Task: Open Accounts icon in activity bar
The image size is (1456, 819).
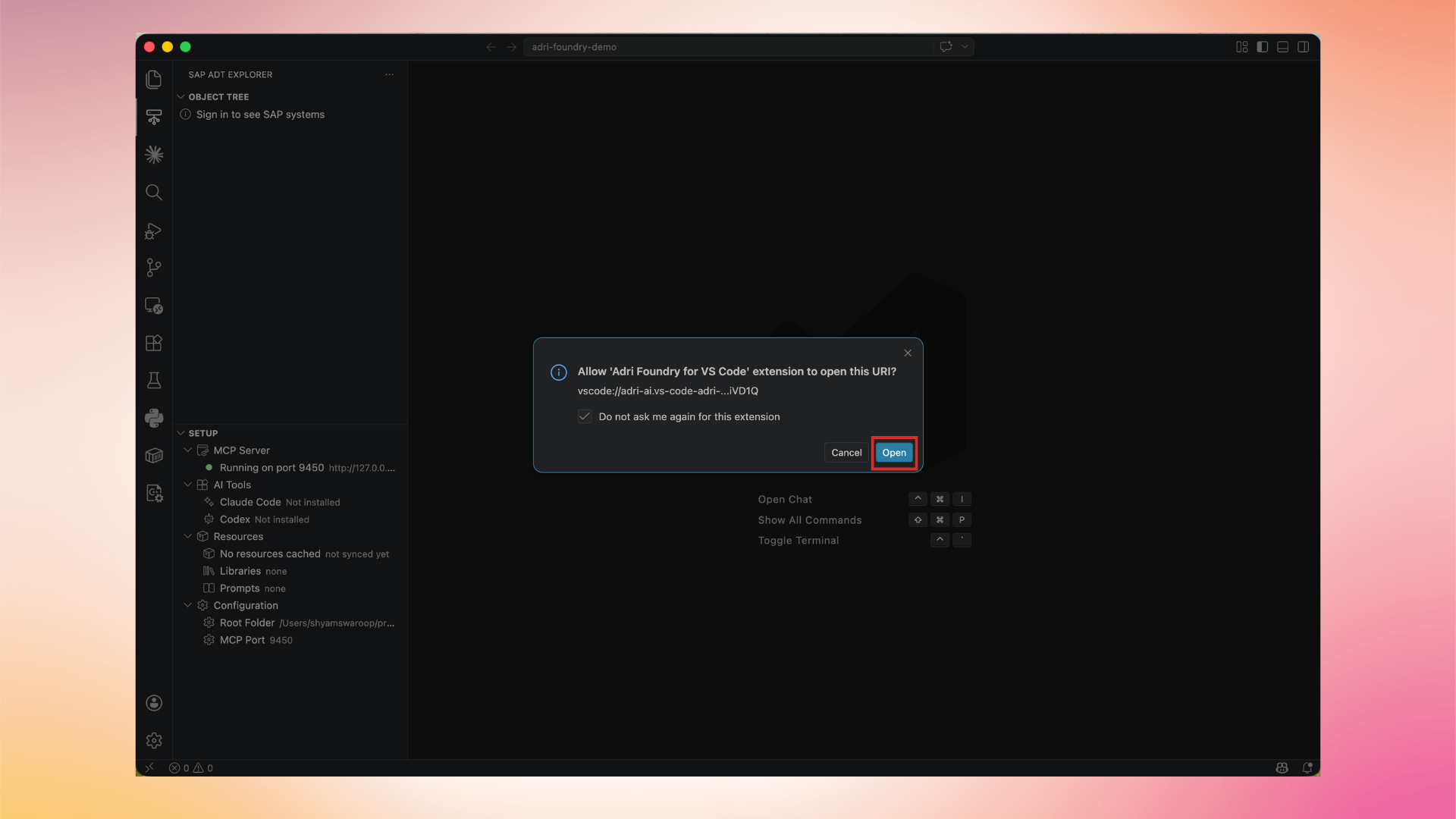Action: coord(154,703)
